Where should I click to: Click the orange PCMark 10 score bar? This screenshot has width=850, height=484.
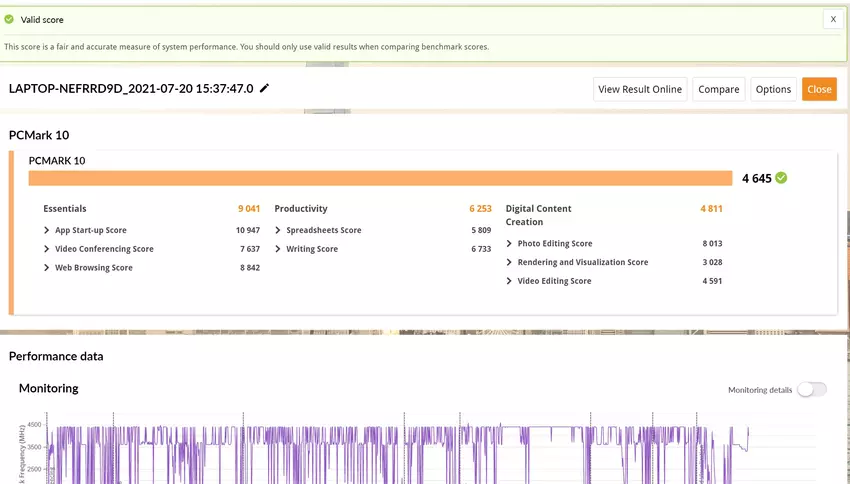point(380,178)
